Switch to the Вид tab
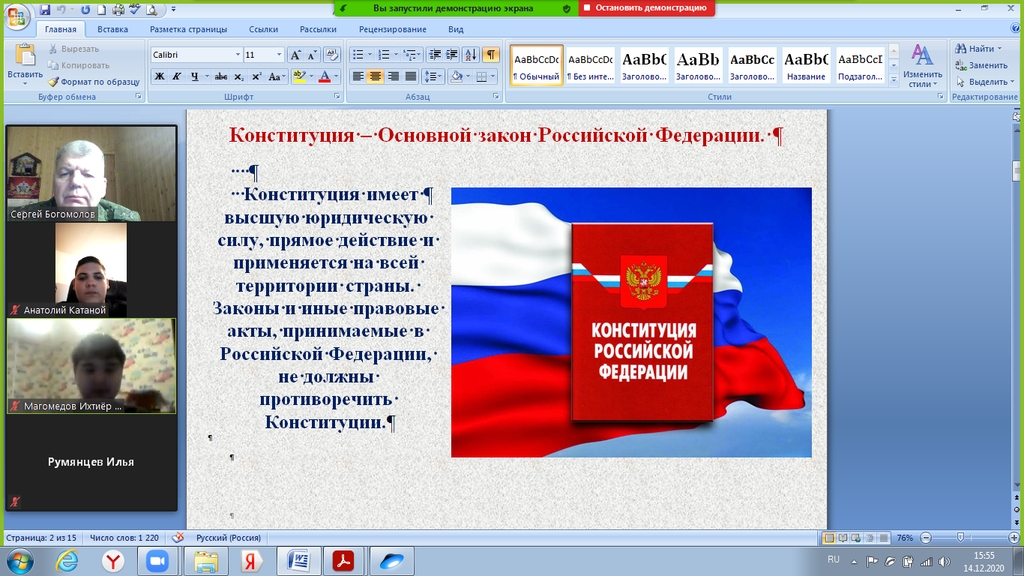The width and height of the screenshot is (1024, 576). pyautogui.click(x=456, y=29)
